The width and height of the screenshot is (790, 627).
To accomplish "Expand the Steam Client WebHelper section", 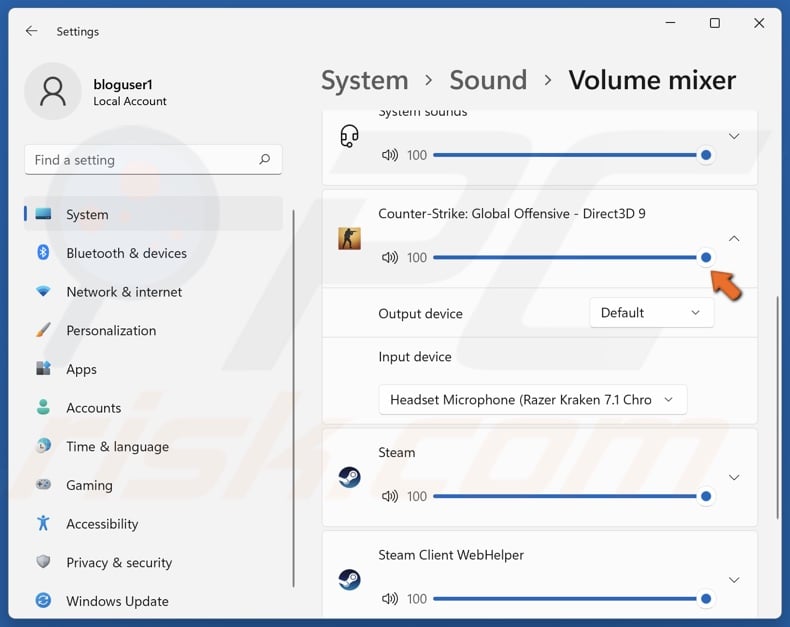I will tap(734, 580).
